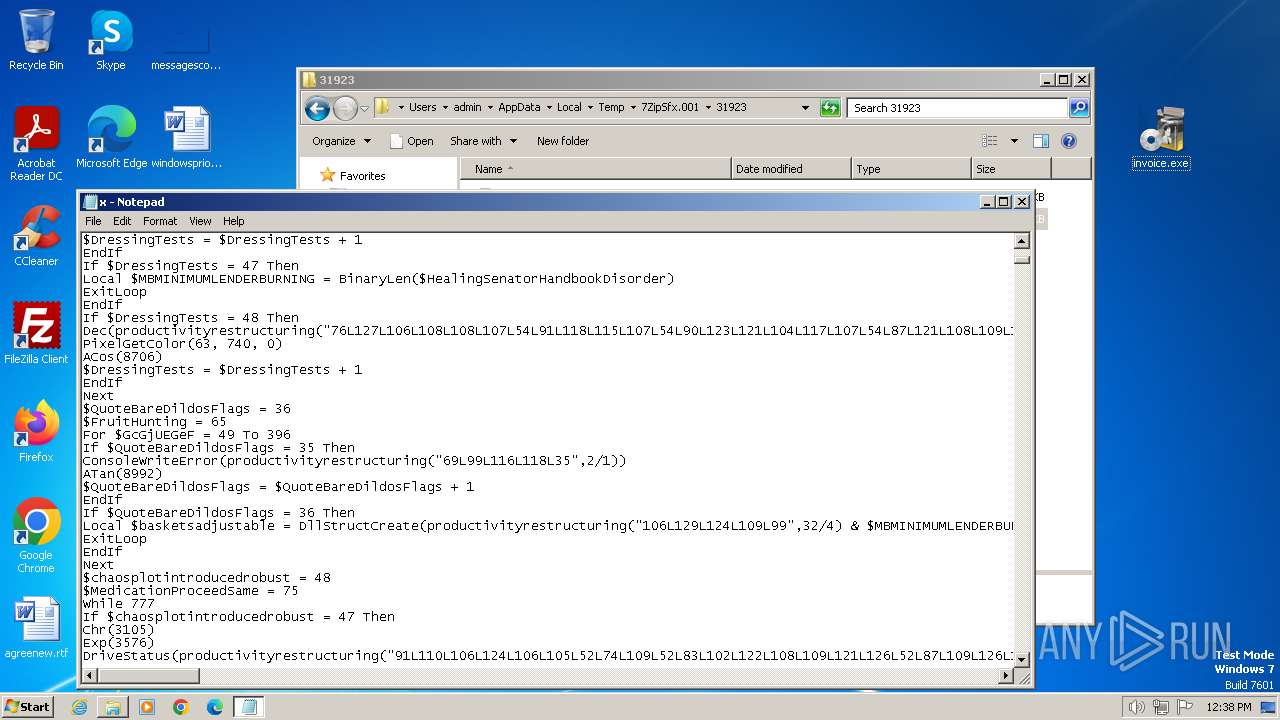Viewport: 1280px width, 720px height.
Task: Click the Local breadcrumb in address bar
Action: (569, 107)
